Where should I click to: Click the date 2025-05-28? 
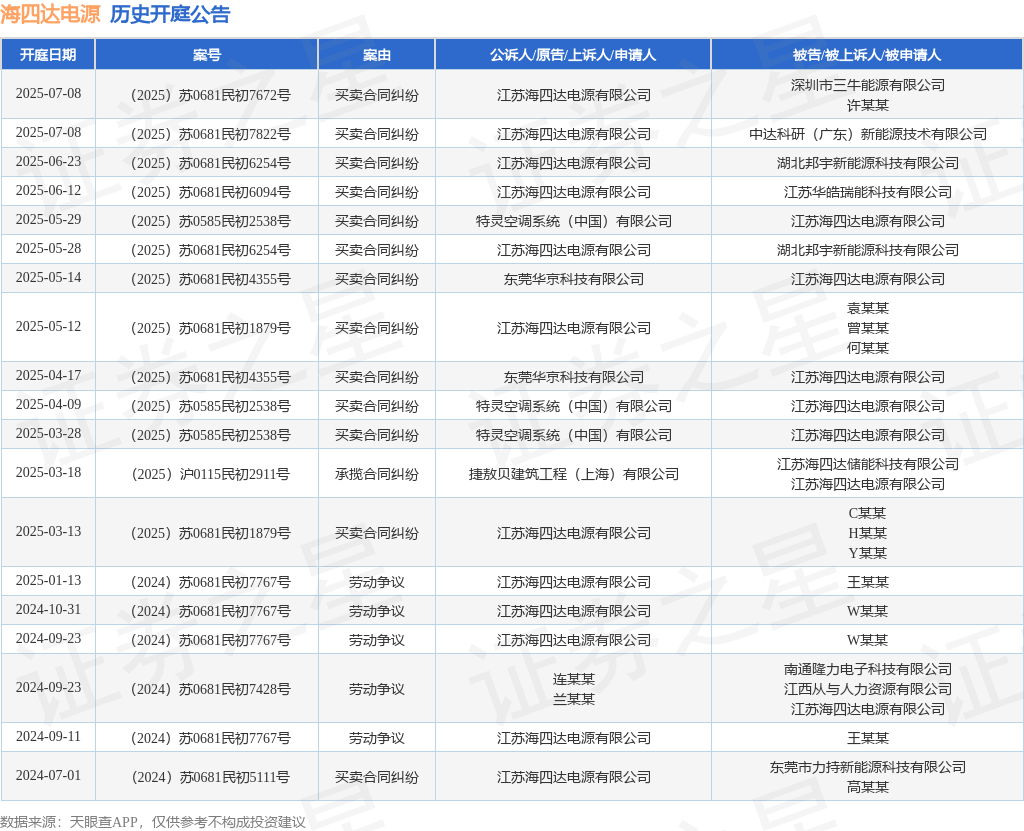click(x=48, y=249)
